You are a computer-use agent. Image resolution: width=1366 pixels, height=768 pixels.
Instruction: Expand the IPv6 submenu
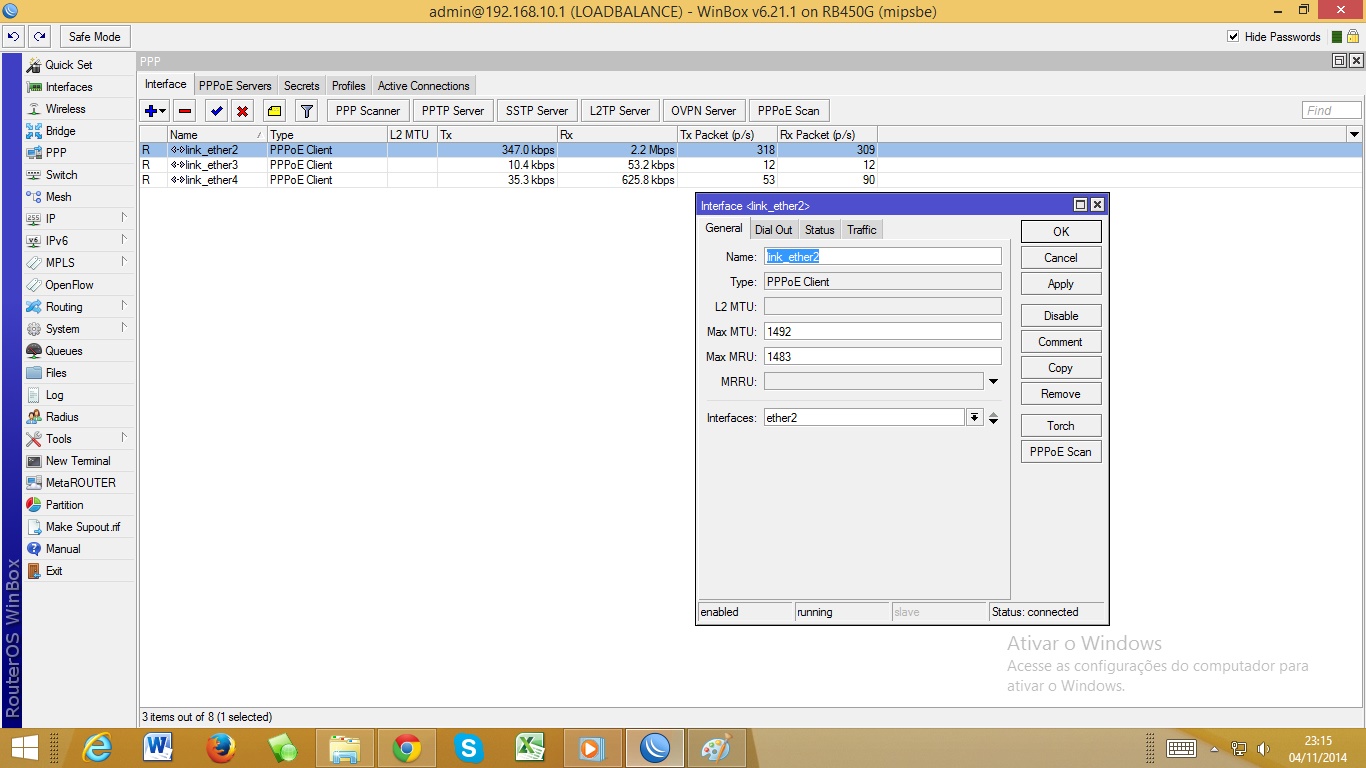[x=125, y=240]
